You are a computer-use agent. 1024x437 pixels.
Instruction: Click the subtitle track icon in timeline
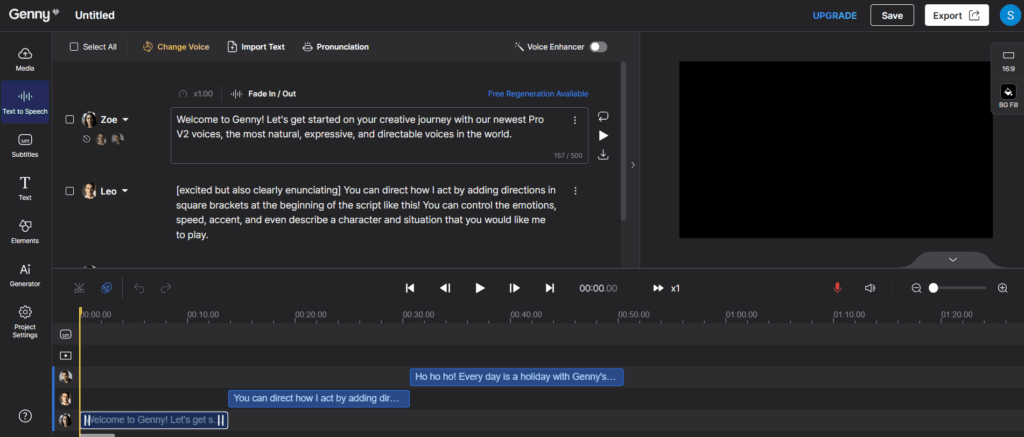click(x=65, y=334)
